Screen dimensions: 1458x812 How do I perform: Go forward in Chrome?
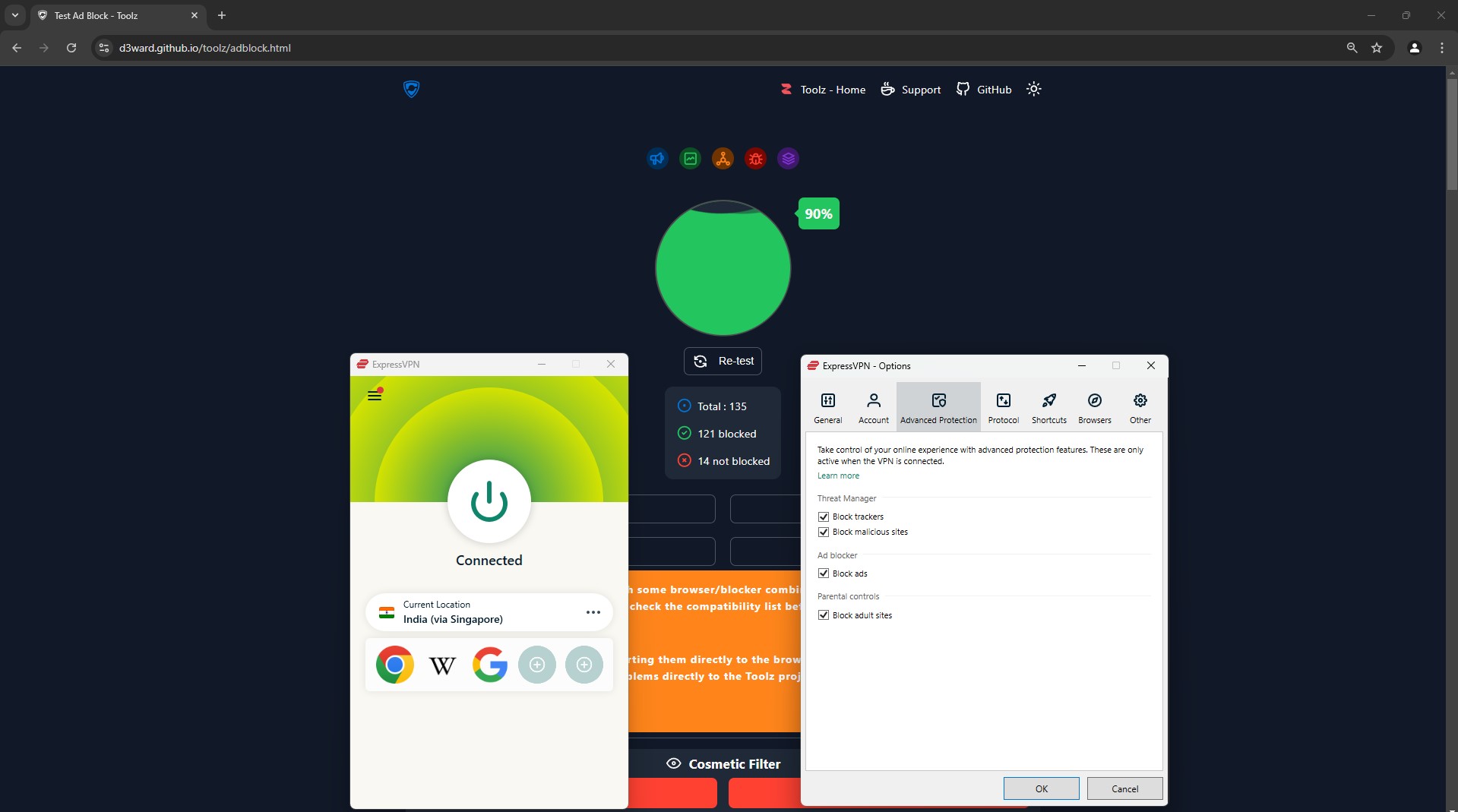point(44,48)
